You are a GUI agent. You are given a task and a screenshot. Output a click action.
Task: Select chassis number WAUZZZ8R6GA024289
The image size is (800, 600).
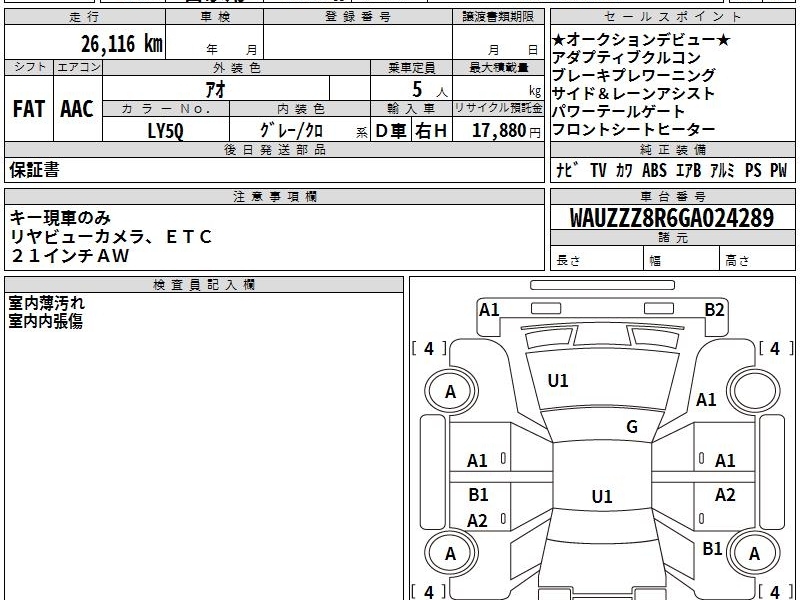[672, 218]
